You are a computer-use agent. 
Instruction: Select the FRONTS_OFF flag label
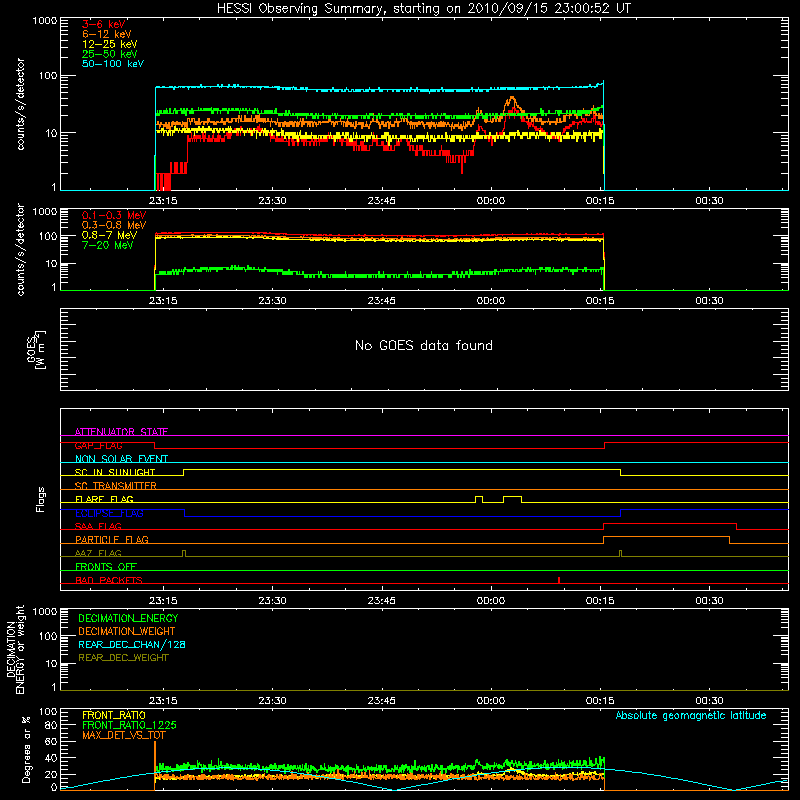tap(106, 566)
